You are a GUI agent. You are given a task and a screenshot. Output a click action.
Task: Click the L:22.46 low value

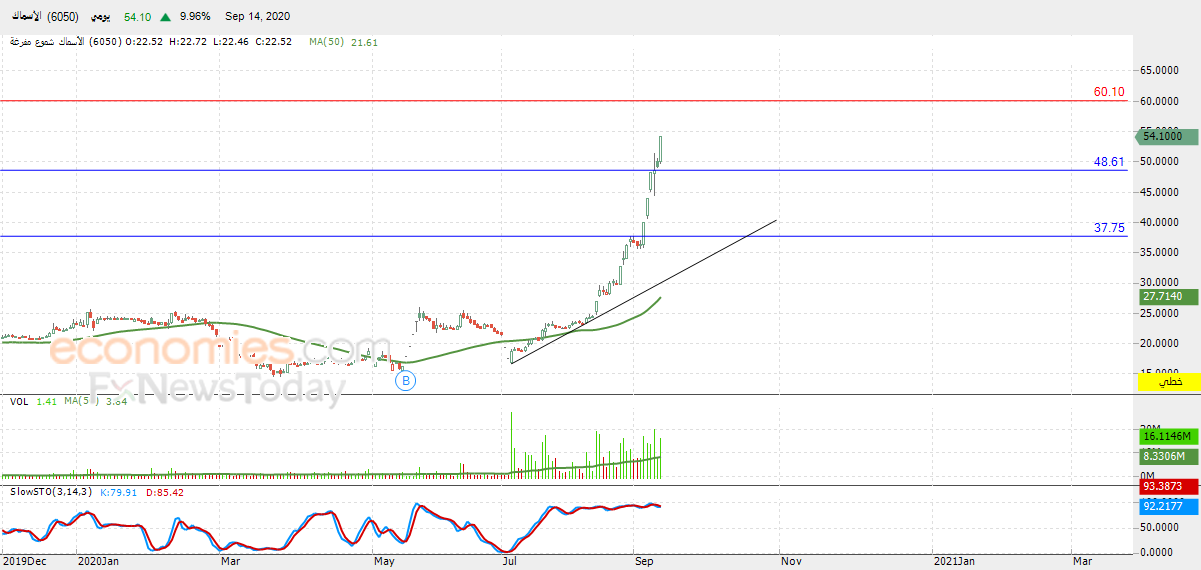tap(229, 42)
